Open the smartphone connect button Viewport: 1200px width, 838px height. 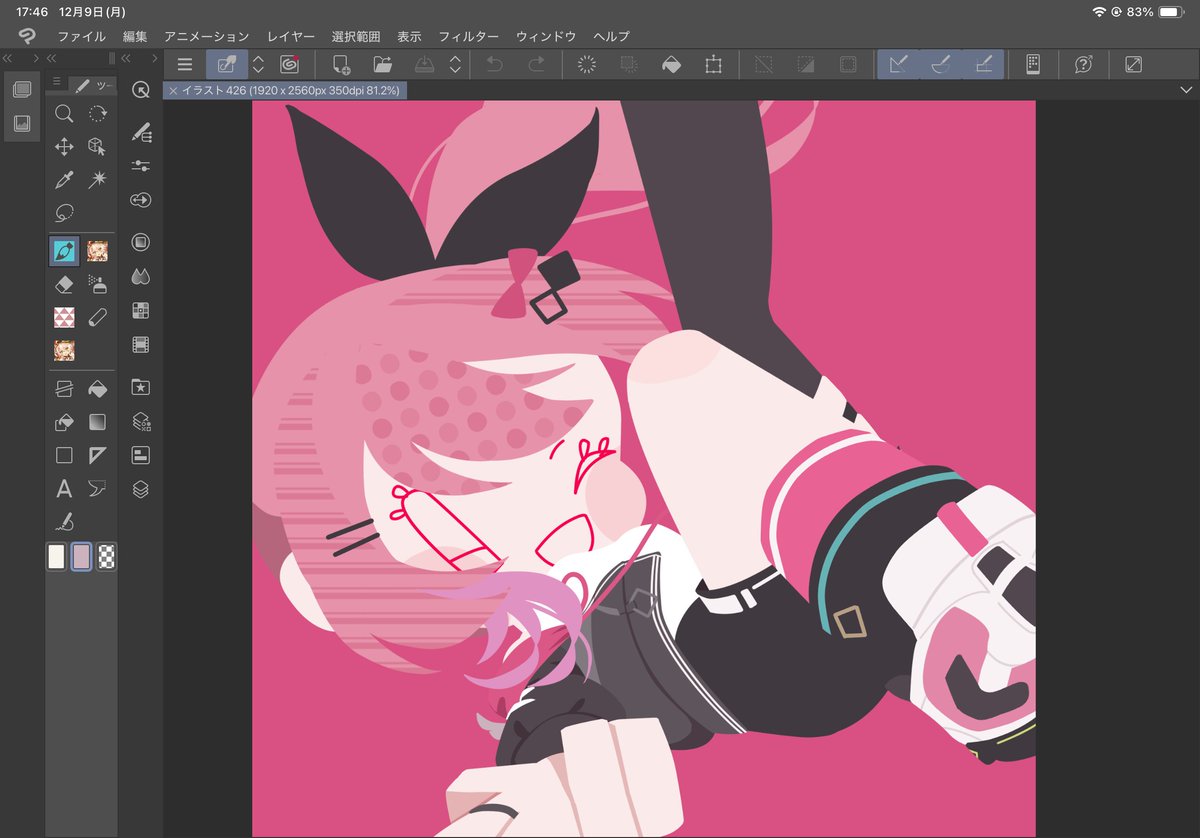pos(1033,65)
